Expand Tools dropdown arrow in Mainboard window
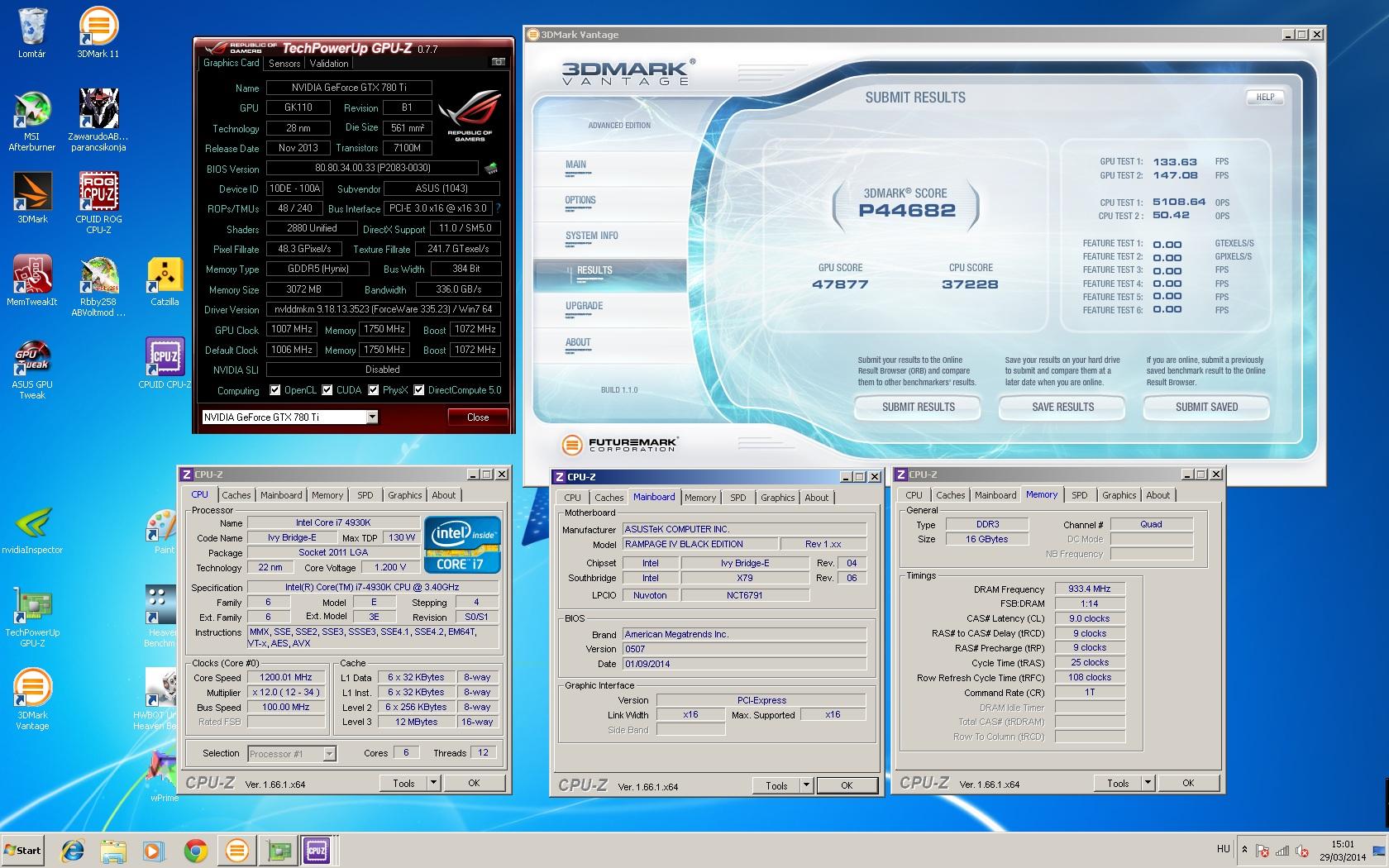1389x868 pixels. (806, 785)
